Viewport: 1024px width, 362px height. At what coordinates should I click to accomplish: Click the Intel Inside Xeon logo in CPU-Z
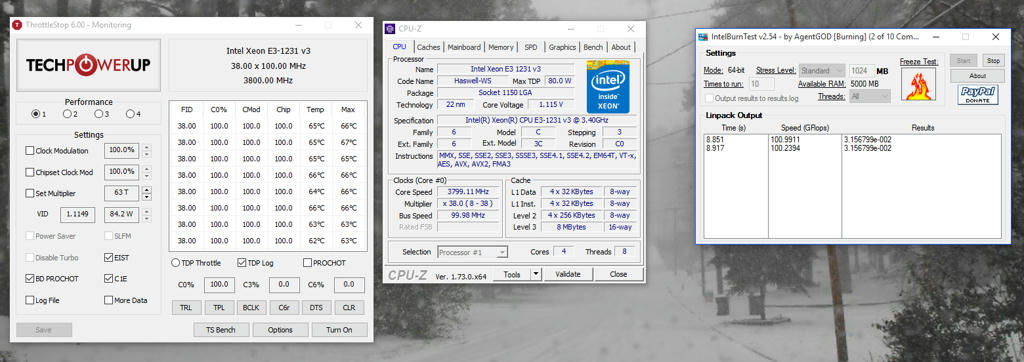[x=607, y=87]
